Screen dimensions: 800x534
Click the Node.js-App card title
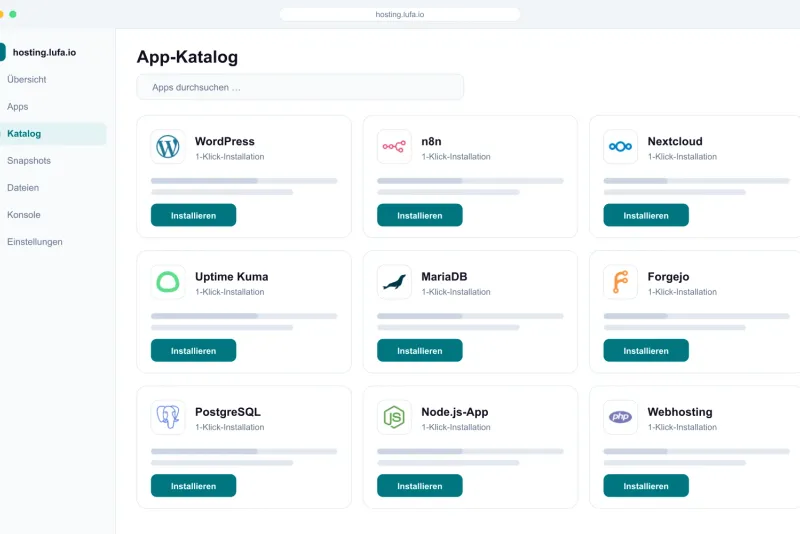coord(455,412)
